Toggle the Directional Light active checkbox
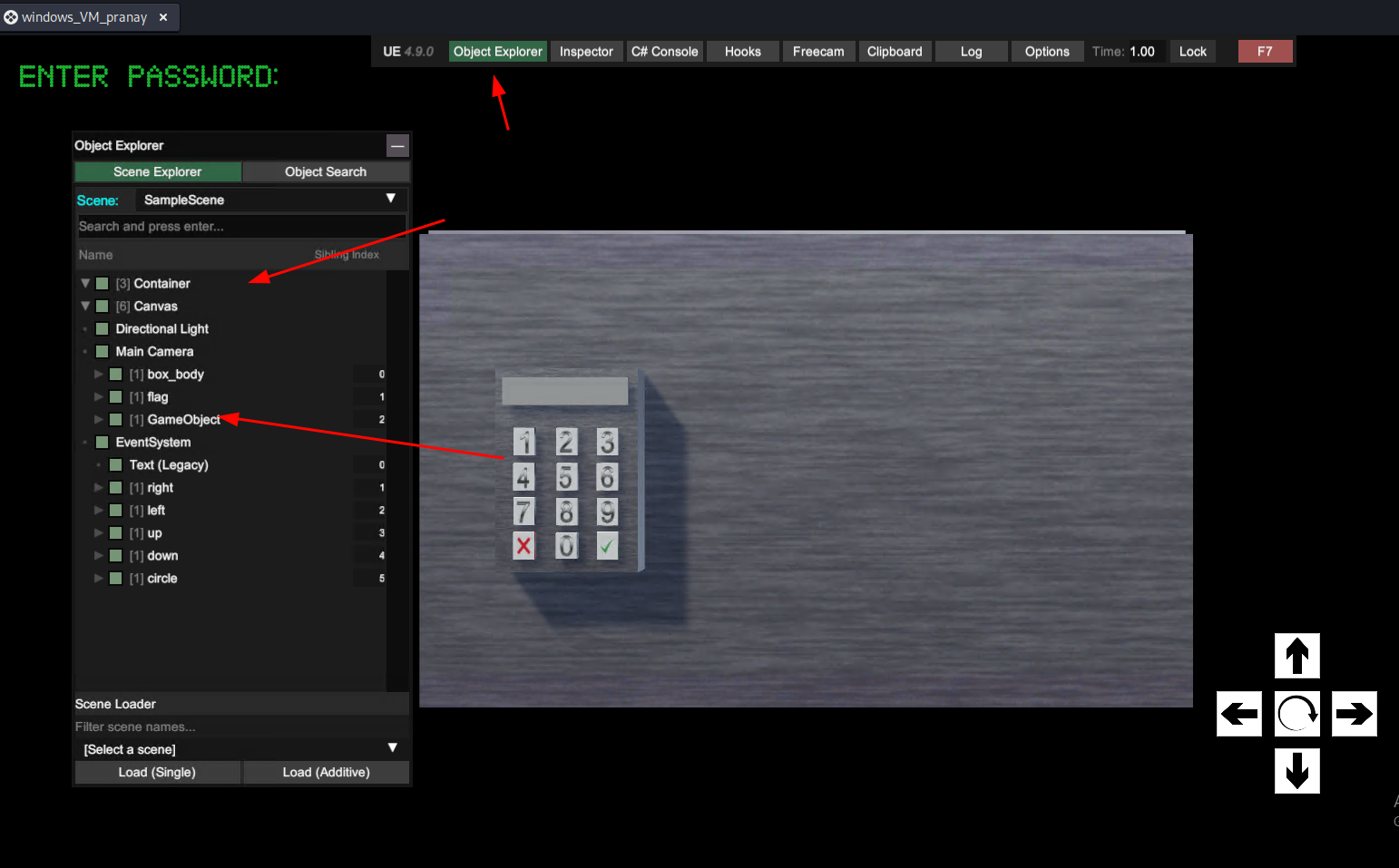The height and width of the screenshot is (868, 1399). [x=103, y=329]
